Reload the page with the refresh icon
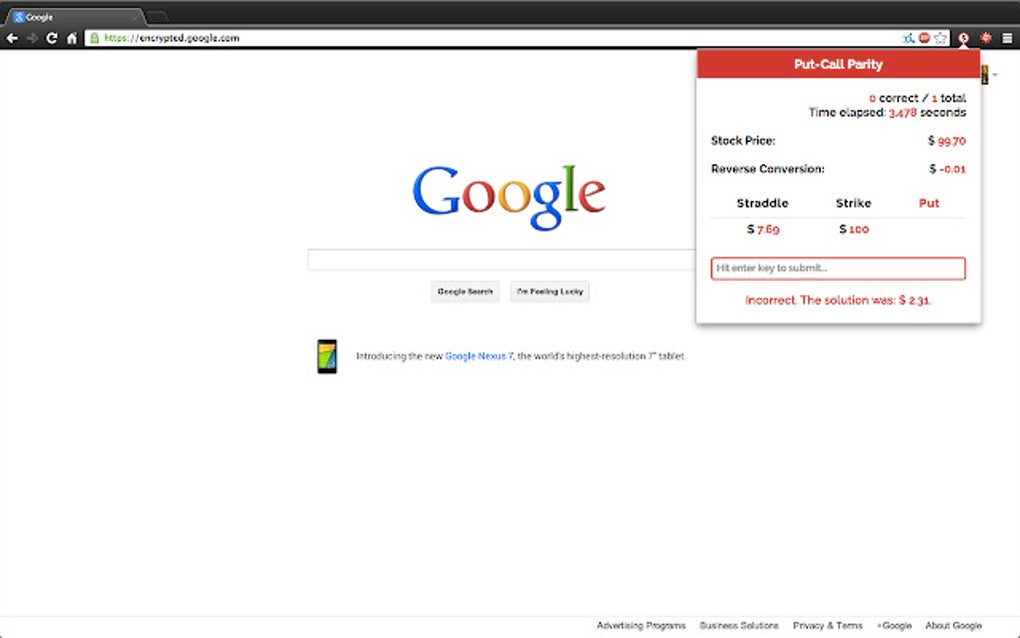The height and width of the screenshot is (638, 1020). (x=51, y=38)
